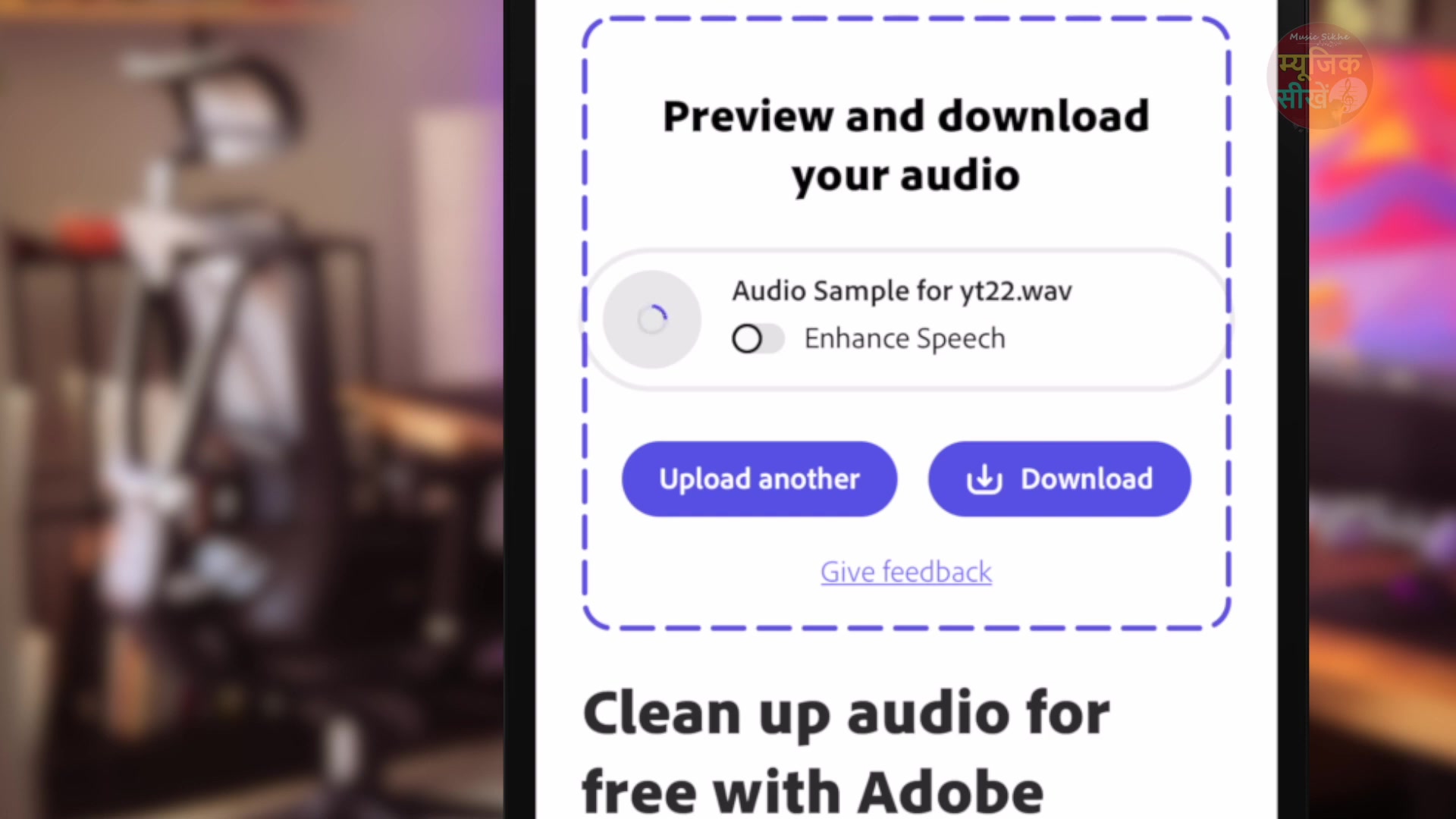
Task: Click the download arrow icon
Action: (984, 479)
